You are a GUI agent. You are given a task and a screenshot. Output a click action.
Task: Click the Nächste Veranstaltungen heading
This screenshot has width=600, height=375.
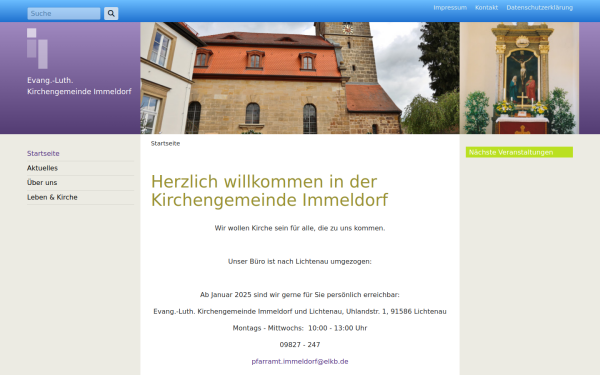pyautogui.click(x=519, y=152)
